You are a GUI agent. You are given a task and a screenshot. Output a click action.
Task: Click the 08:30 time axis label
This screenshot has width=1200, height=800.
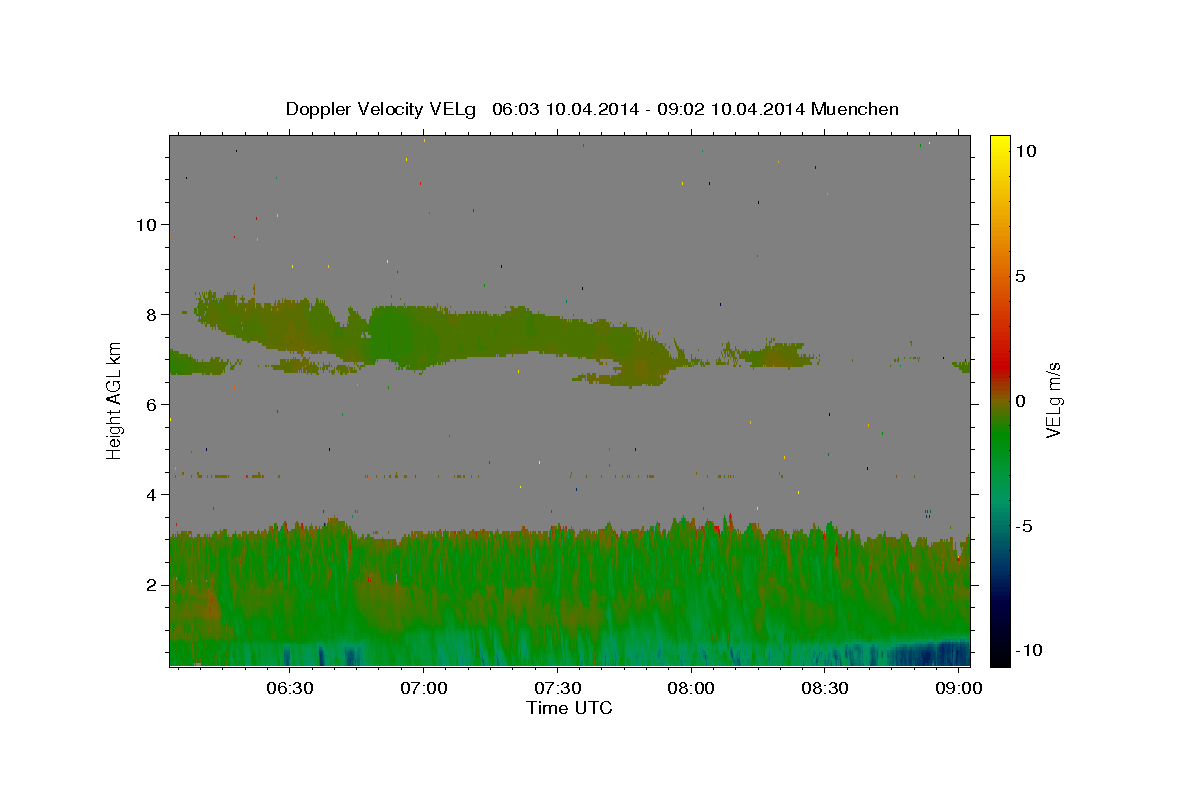point(826,689)
